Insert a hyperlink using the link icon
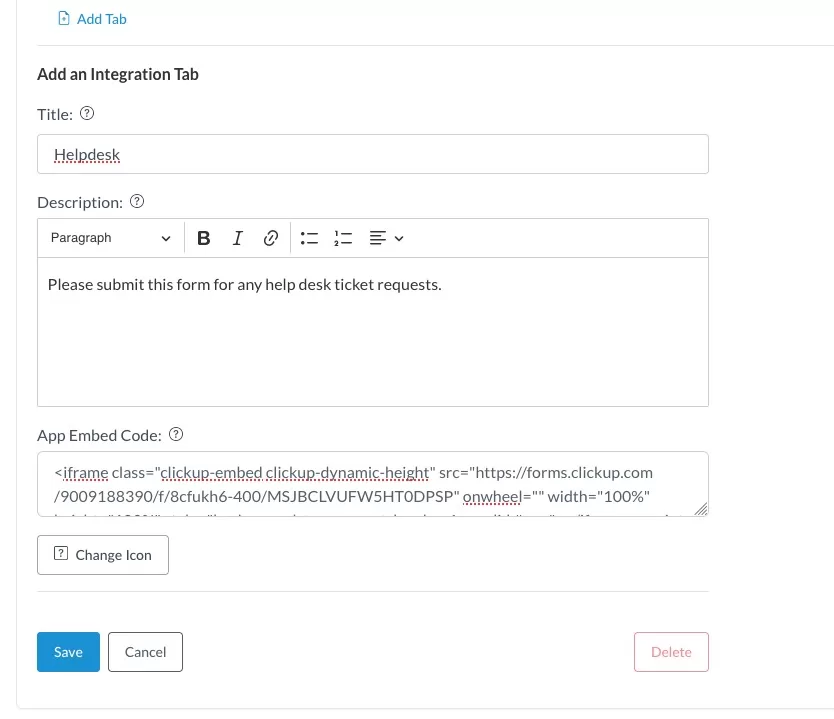 [x=270, y=238]
